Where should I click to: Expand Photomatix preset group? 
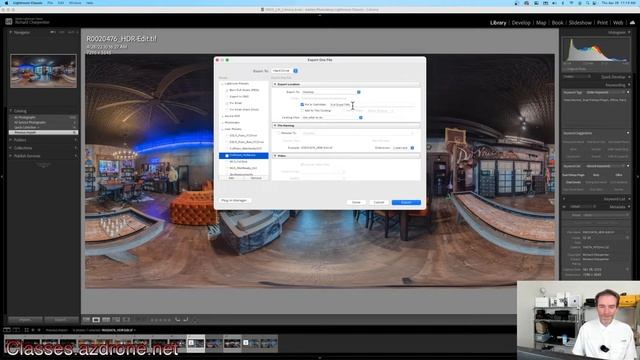pos(222,122)
